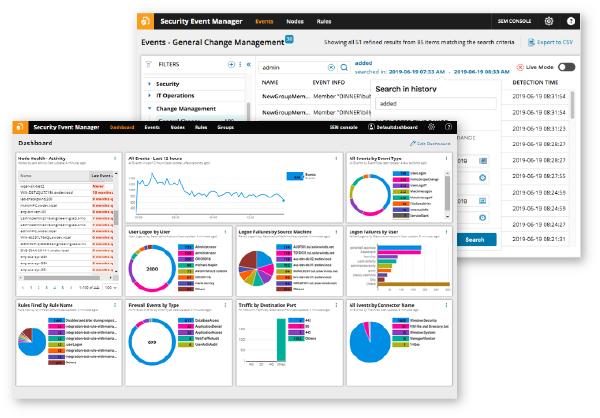Open second clock time picker in history popup

coord(483,217)
